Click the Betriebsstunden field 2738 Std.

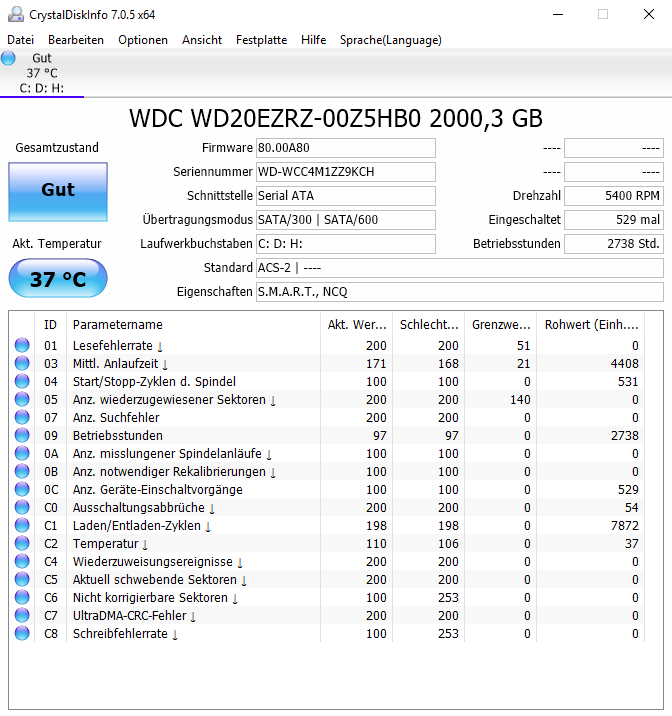point(614,244)
